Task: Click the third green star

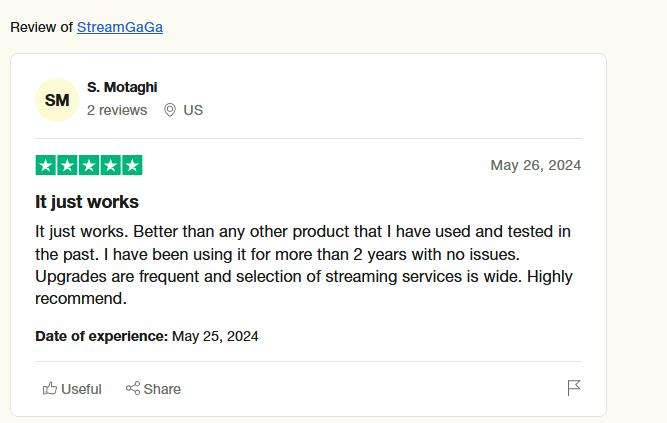Action: [89, 165]
